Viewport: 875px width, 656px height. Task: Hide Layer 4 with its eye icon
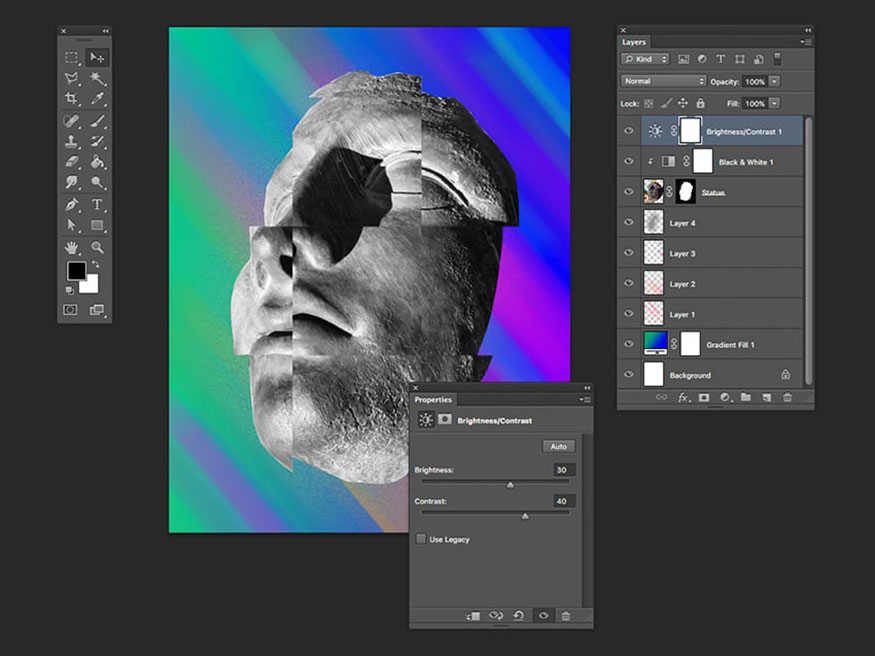pyautogui.click(x=629, y=223)
